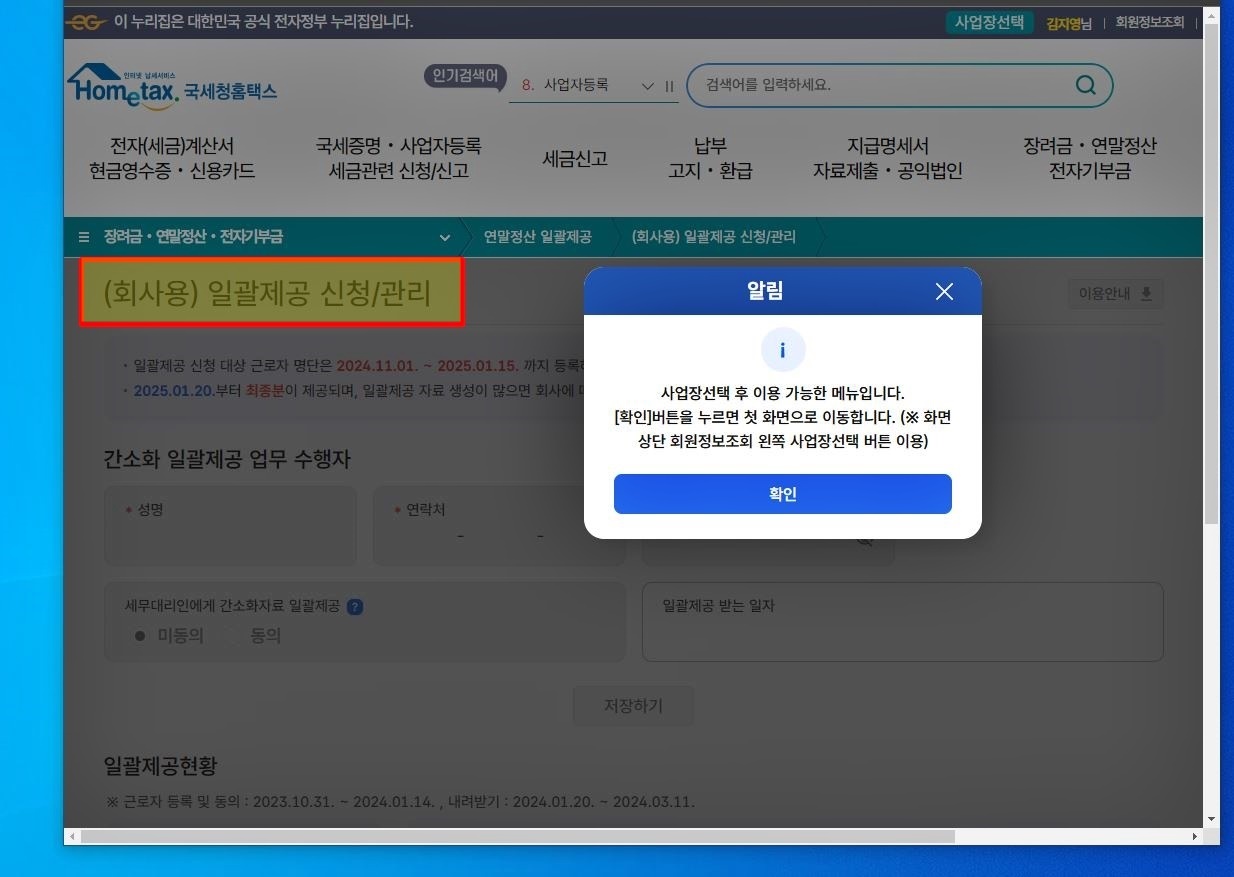Screen dimensions: 1234x877
Task: Open the 납부 고지·환급 menu
Action: click(x=710, y=158)
